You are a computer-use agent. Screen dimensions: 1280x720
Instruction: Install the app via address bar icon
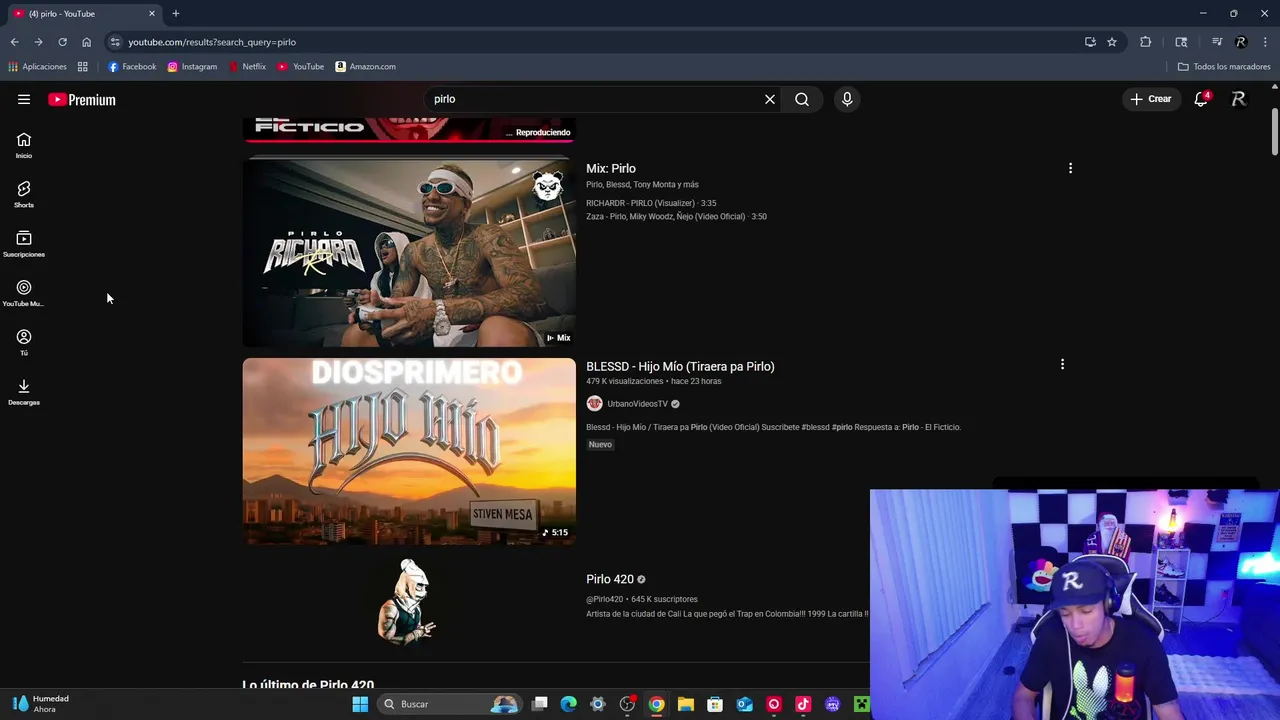click(x=1090, y=42)
